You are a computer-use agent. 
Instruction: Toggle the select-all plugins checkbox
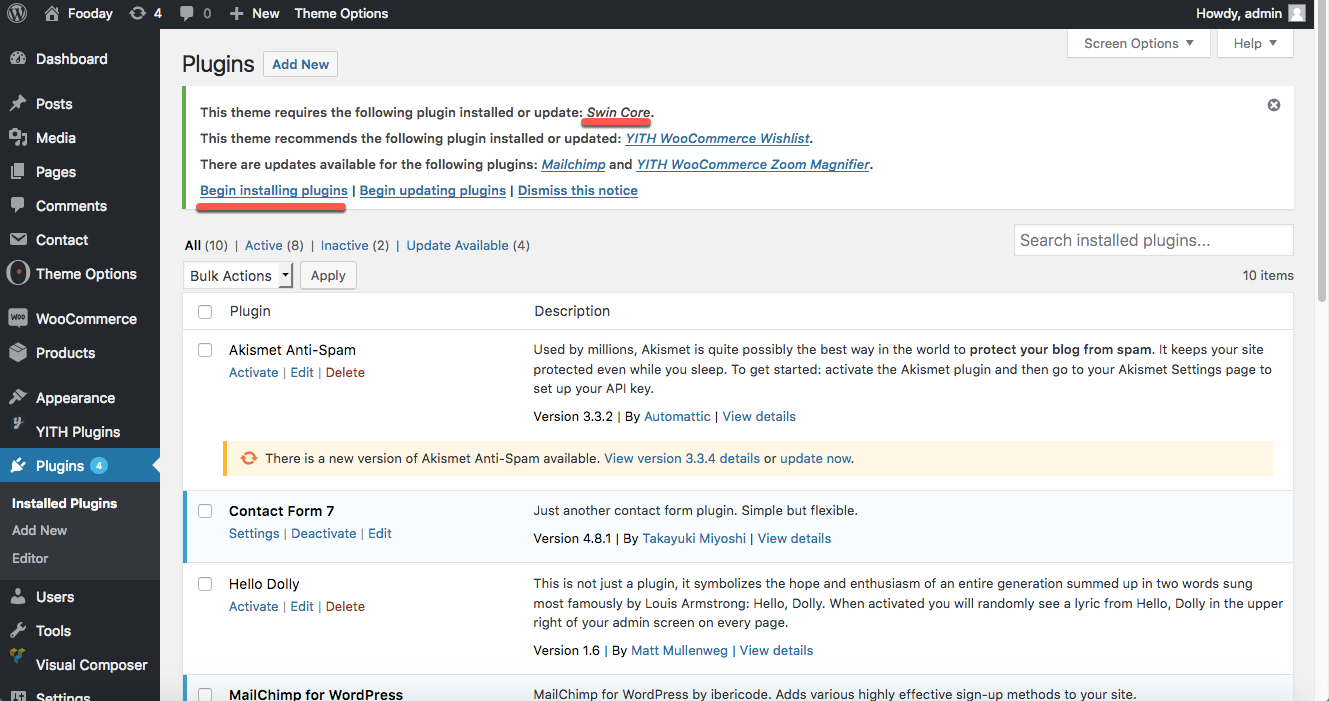205,312
